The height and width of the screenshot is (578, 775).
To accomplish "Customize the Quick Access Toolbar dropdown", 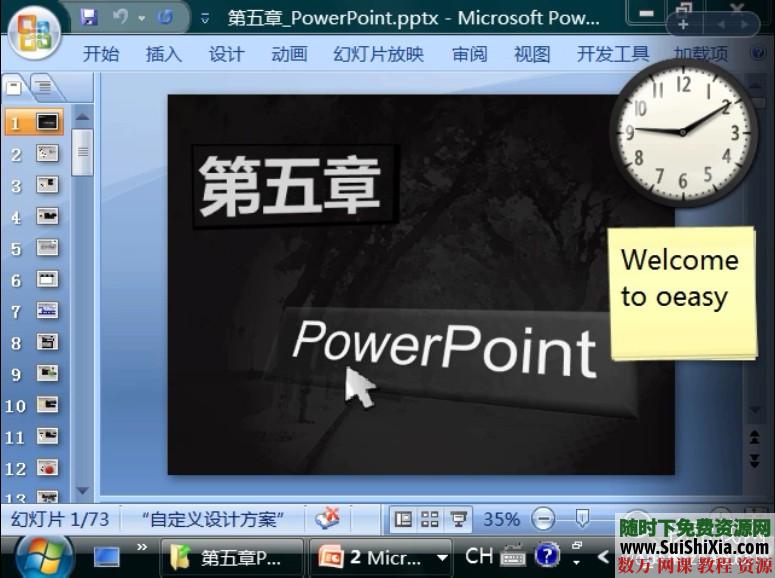I will (205, 19).
